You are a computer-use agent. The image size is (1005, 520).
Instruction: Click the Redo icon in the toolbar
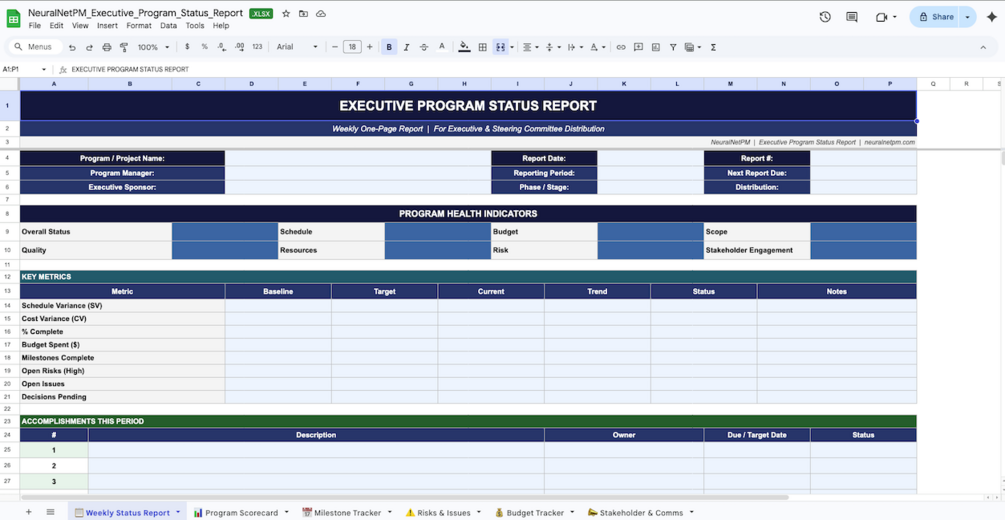(x=89, y=47)
